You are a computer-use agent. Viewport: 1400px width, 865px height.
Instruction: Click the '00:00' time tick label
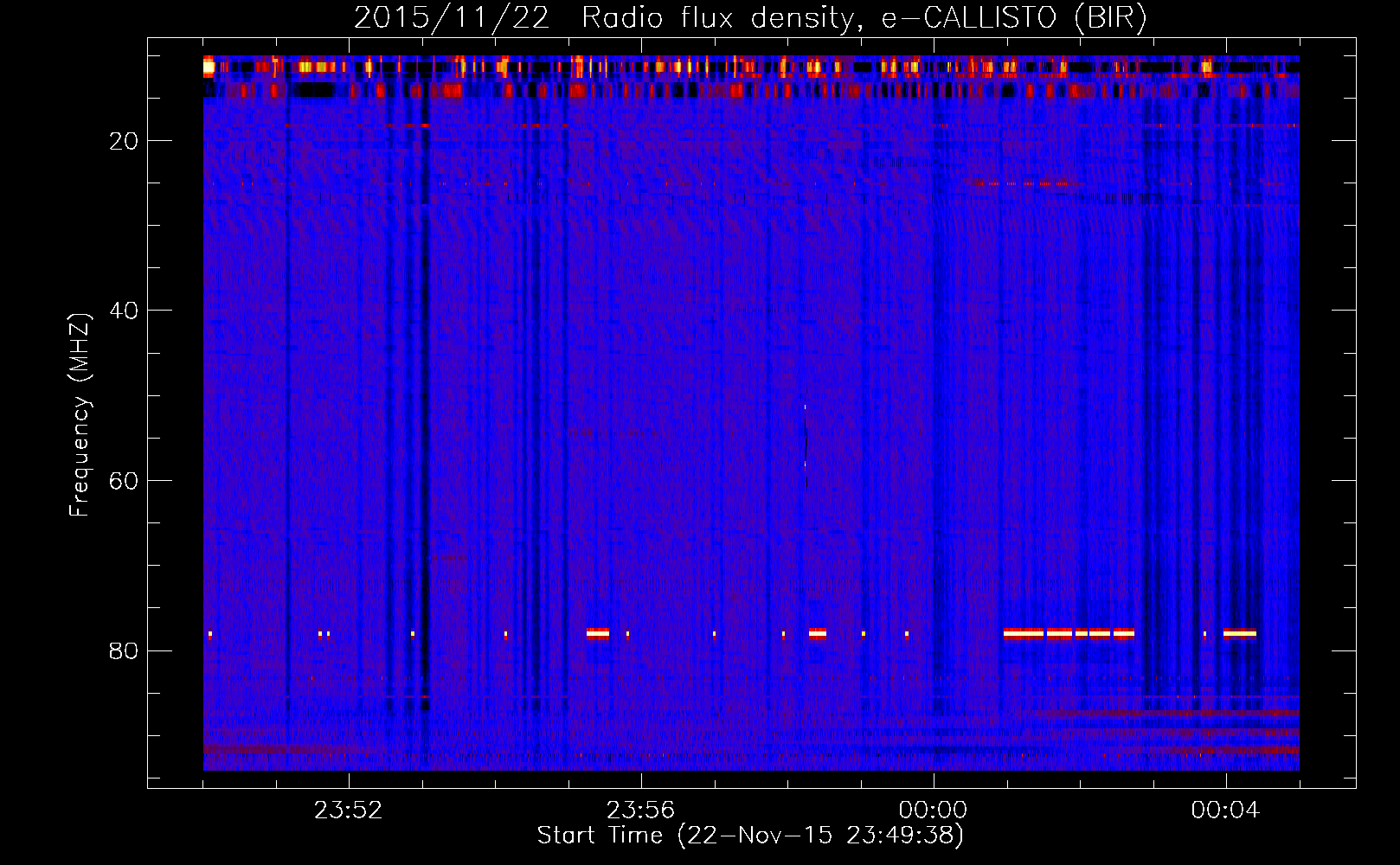(933, 811)
